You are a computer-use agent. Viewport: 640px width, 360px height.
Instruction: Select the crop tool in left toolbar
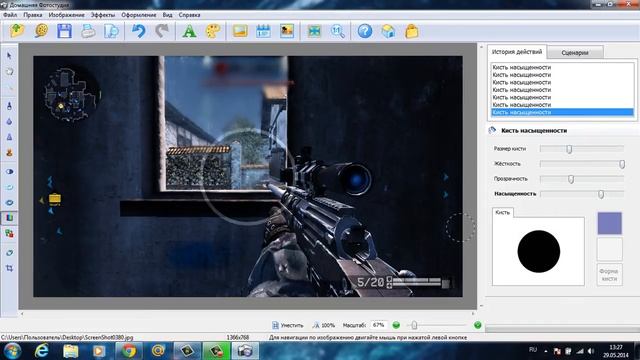pos(9,269)
